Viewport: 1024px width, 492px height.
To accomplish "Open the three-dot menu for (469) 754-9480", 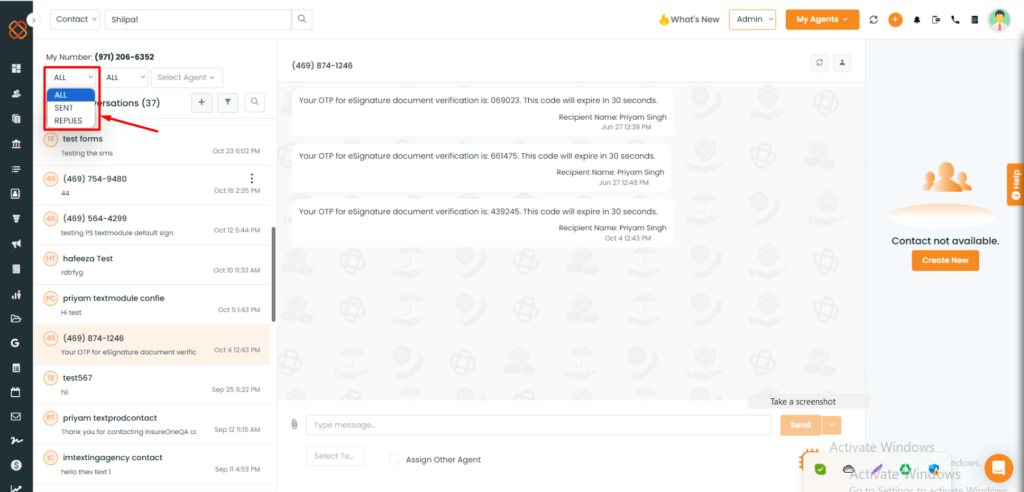I will click(x=252, y=178).
